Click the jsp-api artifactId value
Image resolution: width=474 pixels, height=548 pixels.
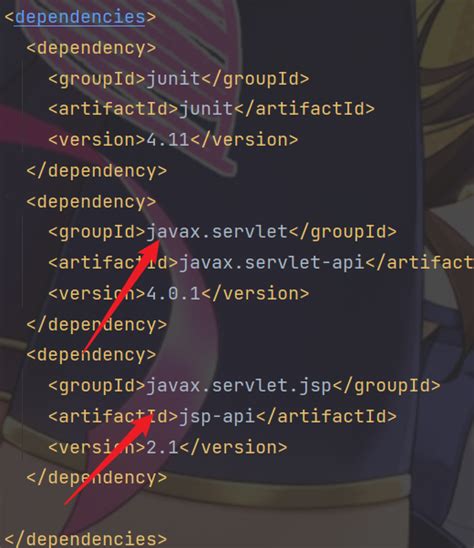point(217,416)
